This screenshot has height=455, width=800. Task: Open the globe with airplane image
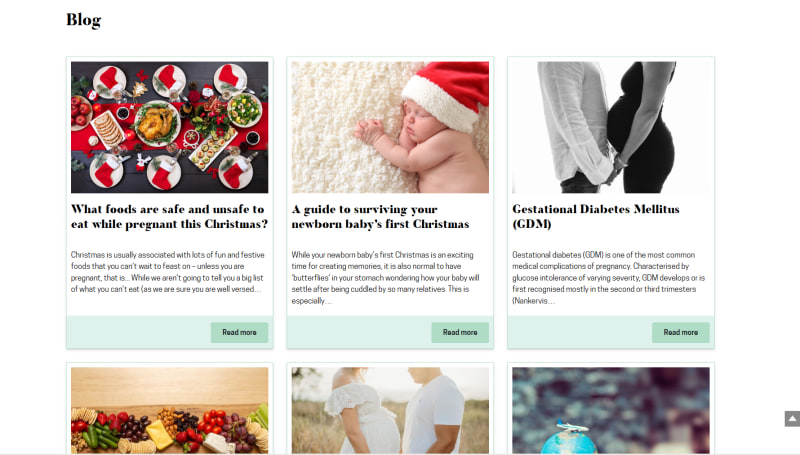[x=611, y=410]
